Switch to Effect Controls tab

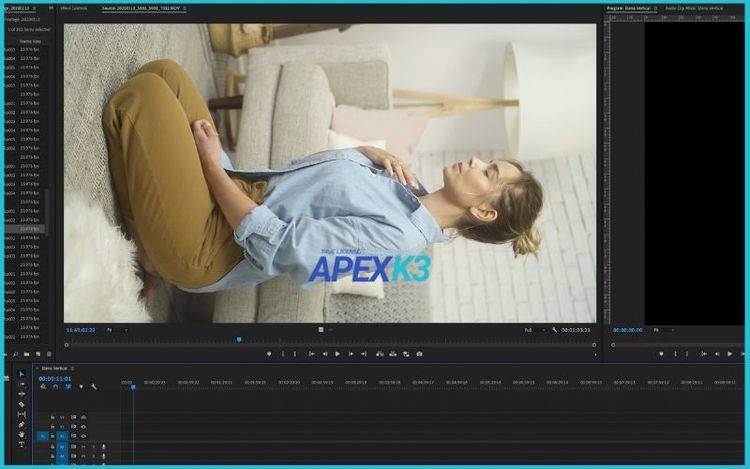pyautogui.click(x=74, y=9)
